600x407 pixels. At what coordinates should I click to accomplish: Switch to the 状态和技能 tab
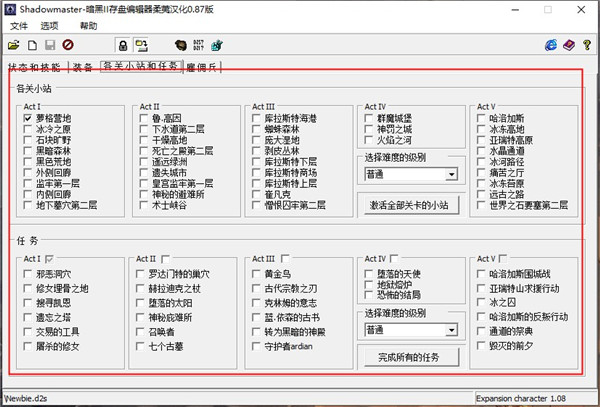[34, 67]
